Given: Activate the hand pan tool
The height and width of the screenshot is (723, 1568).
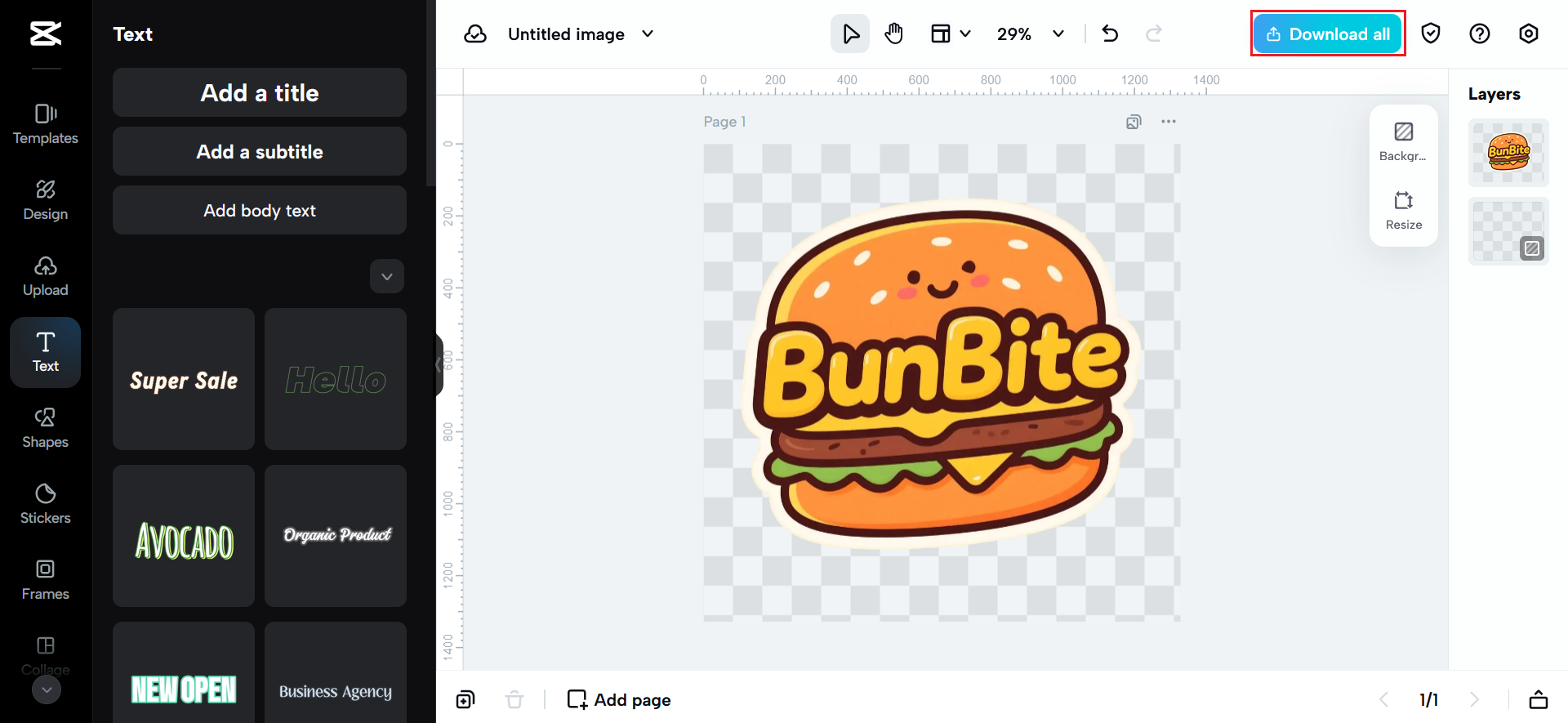Looking at the screenshot, I should (894, 34).
